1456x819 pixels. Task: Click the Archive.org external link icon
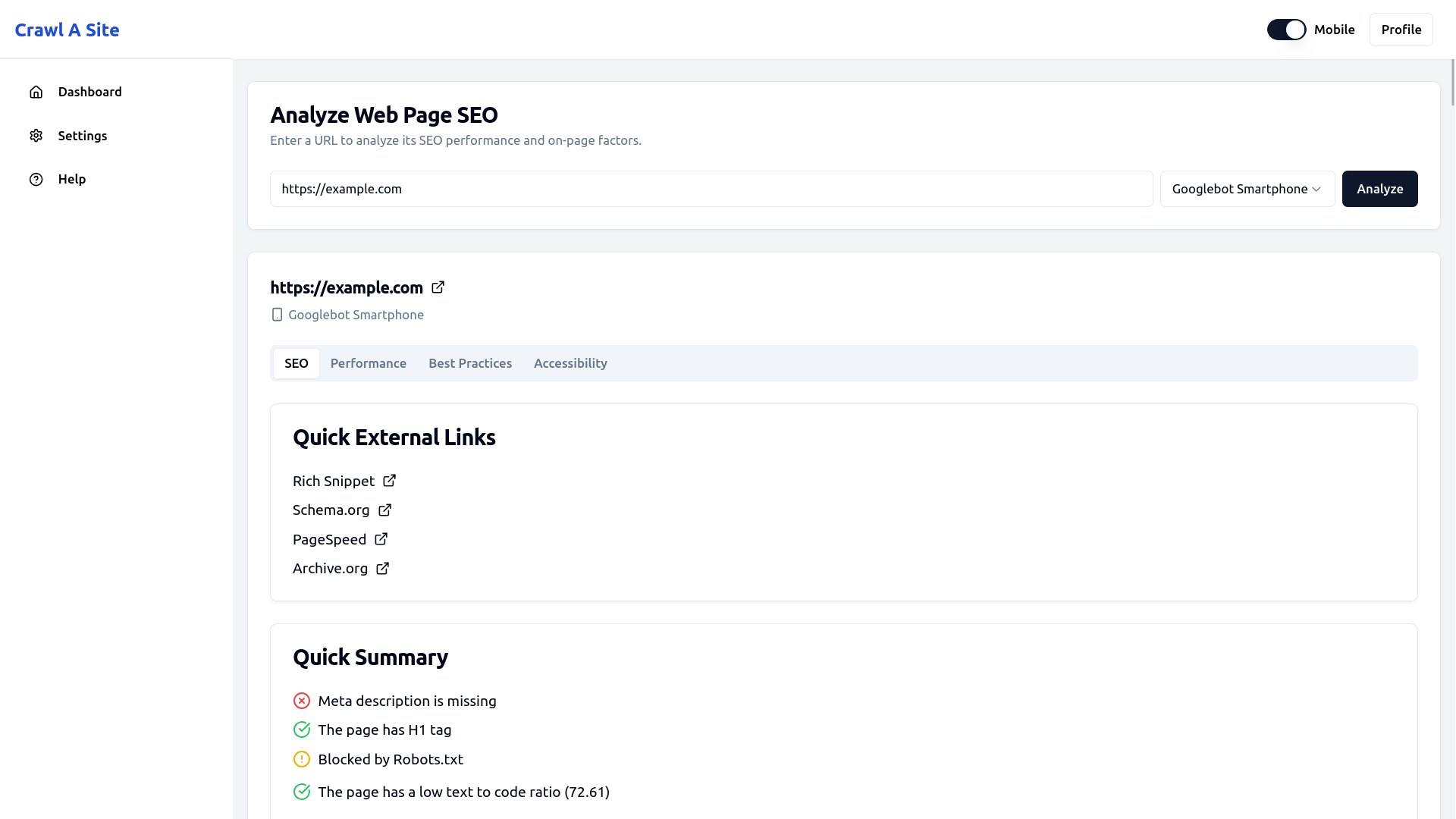click(x=382, y=569)
